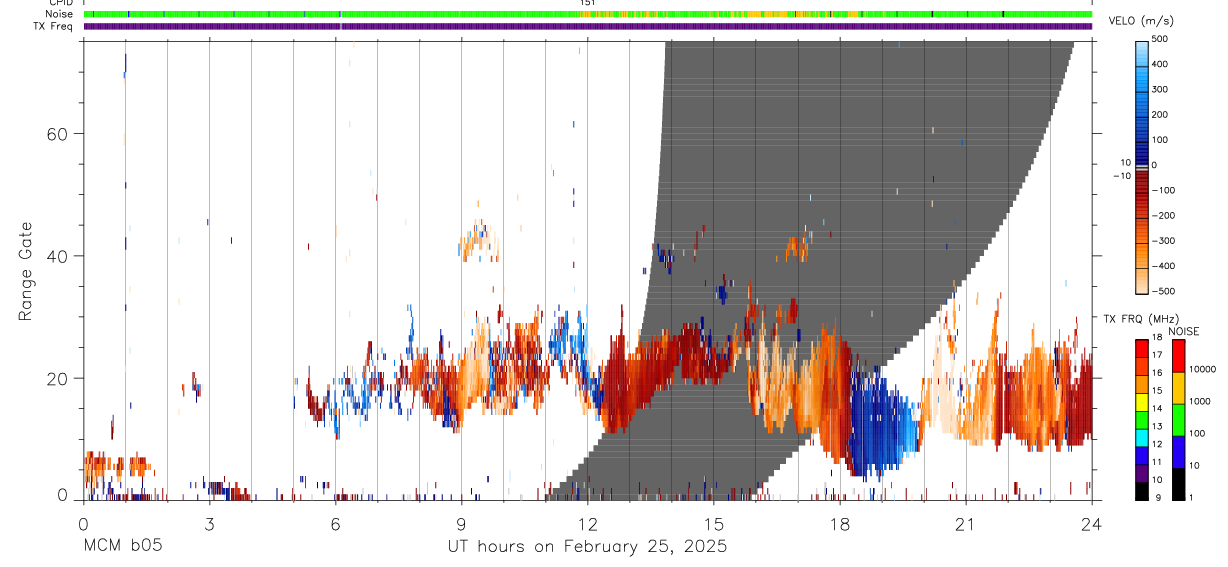Click hour tick '9' on time axis

pos(461,523)
